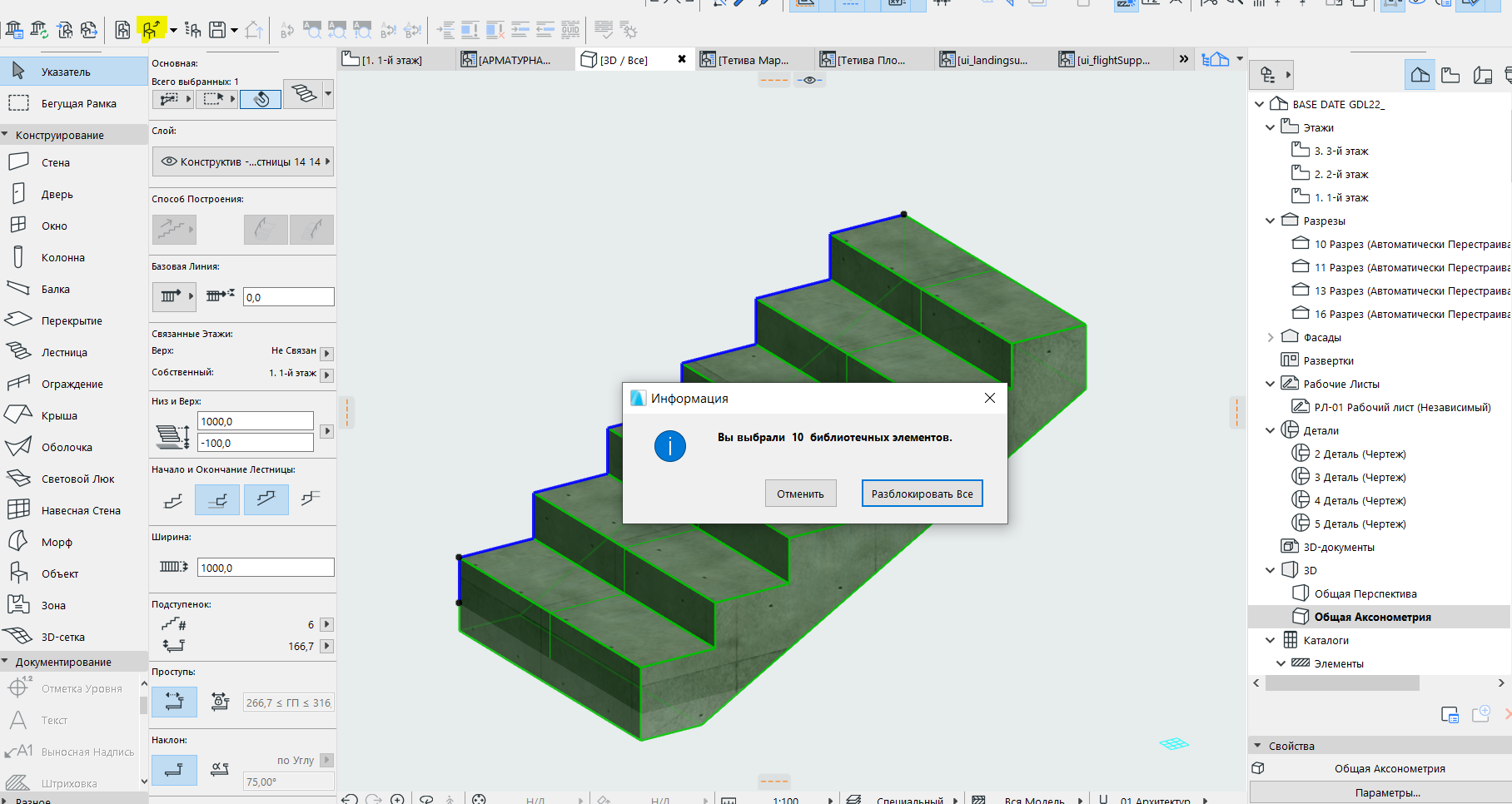
Task: Choose the Дверь door tool
Action: pos(74,194)
